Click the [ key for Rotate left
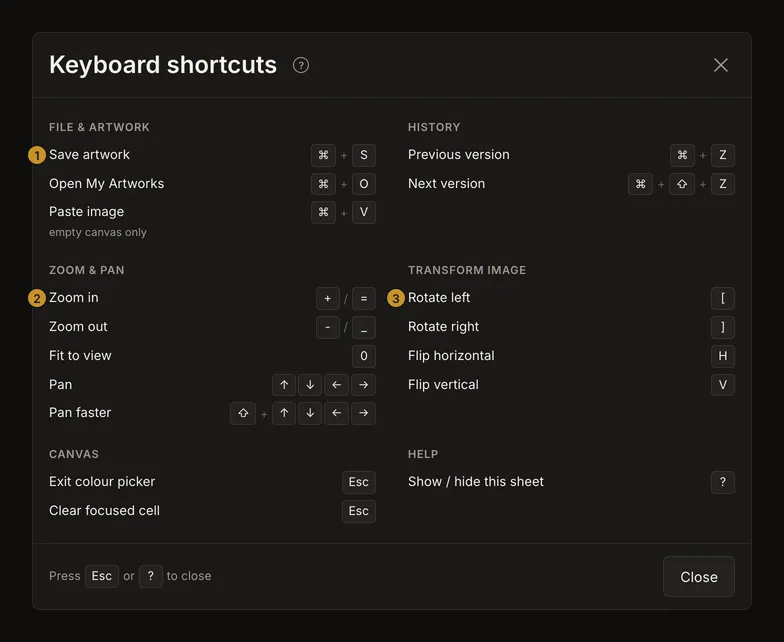The width and height of the screenshot is (784, 642). [722, 298]
